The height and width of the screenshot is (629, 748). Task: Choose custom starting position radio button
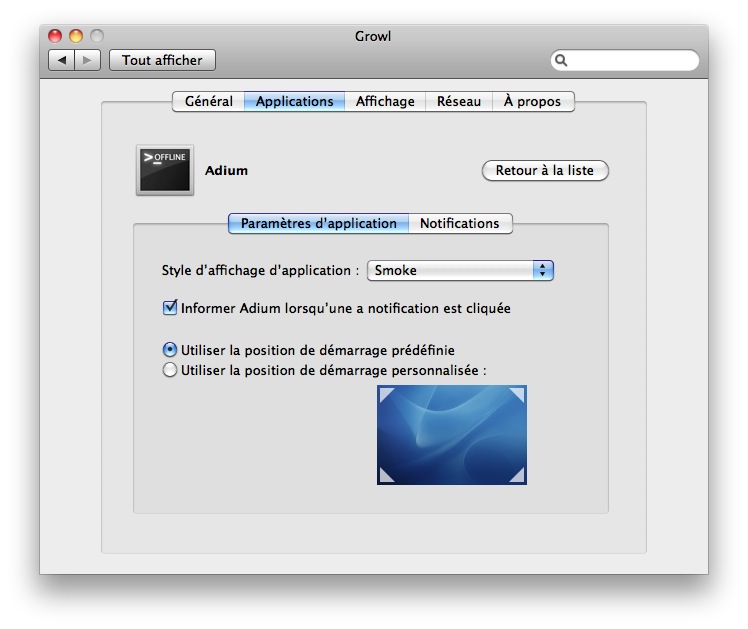pyautogui.click(x=170, y=370)
